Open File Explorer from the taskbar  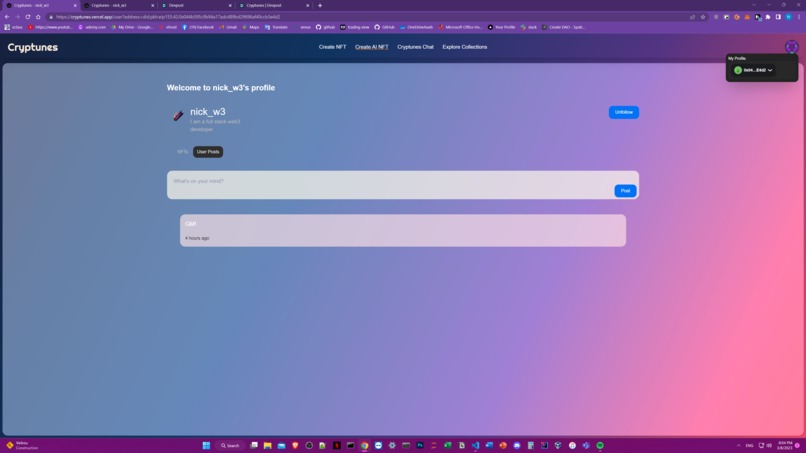[267, 445]
